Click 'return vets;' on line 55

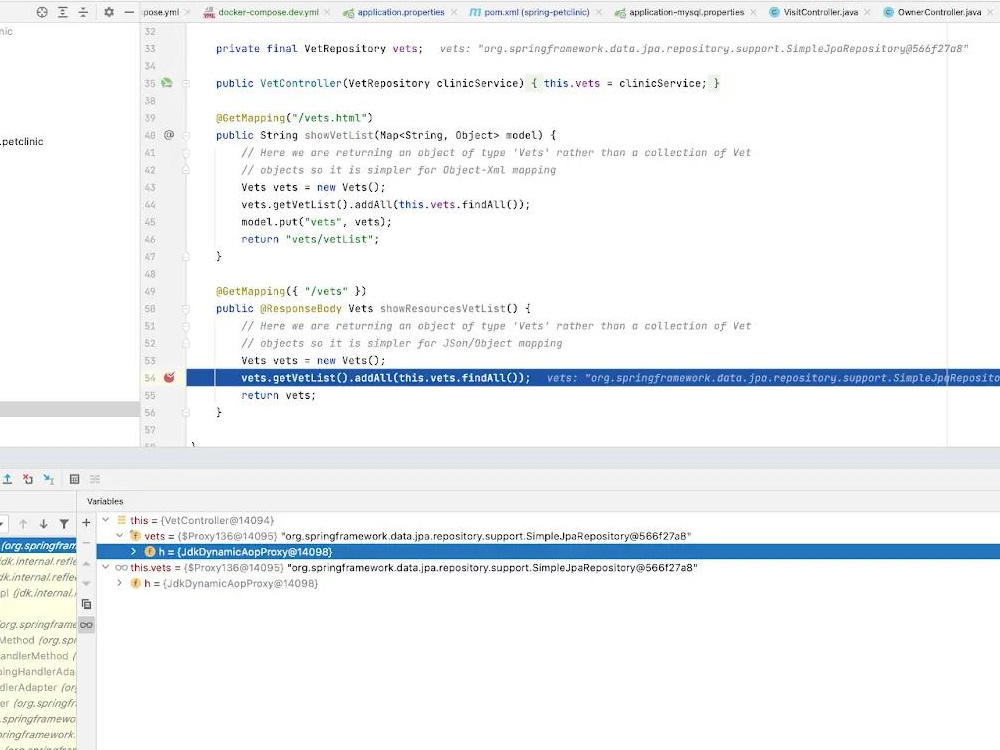(x=278, y=395)
